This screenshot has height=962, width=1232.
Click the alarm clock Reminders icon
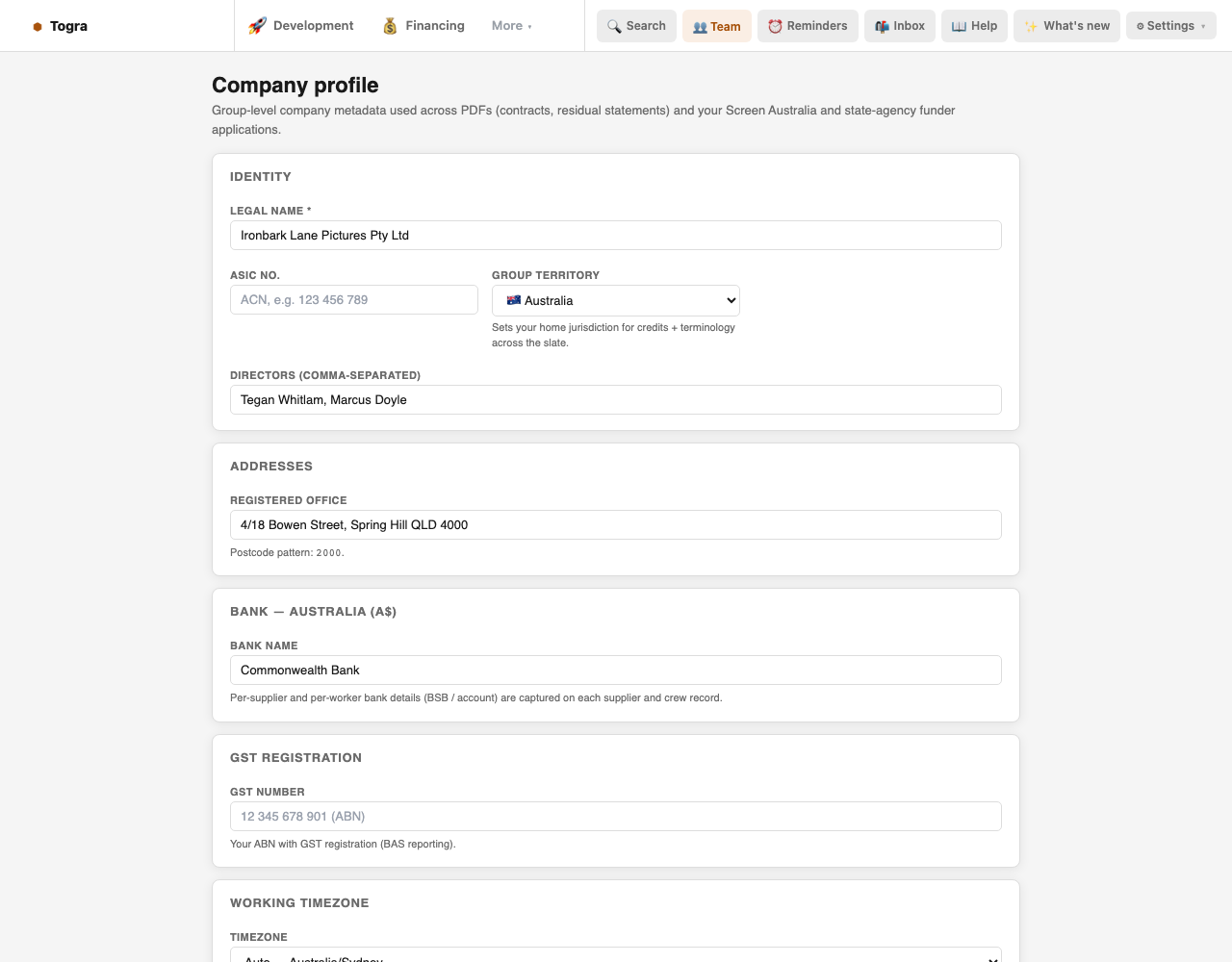click(x=775, y=26)
